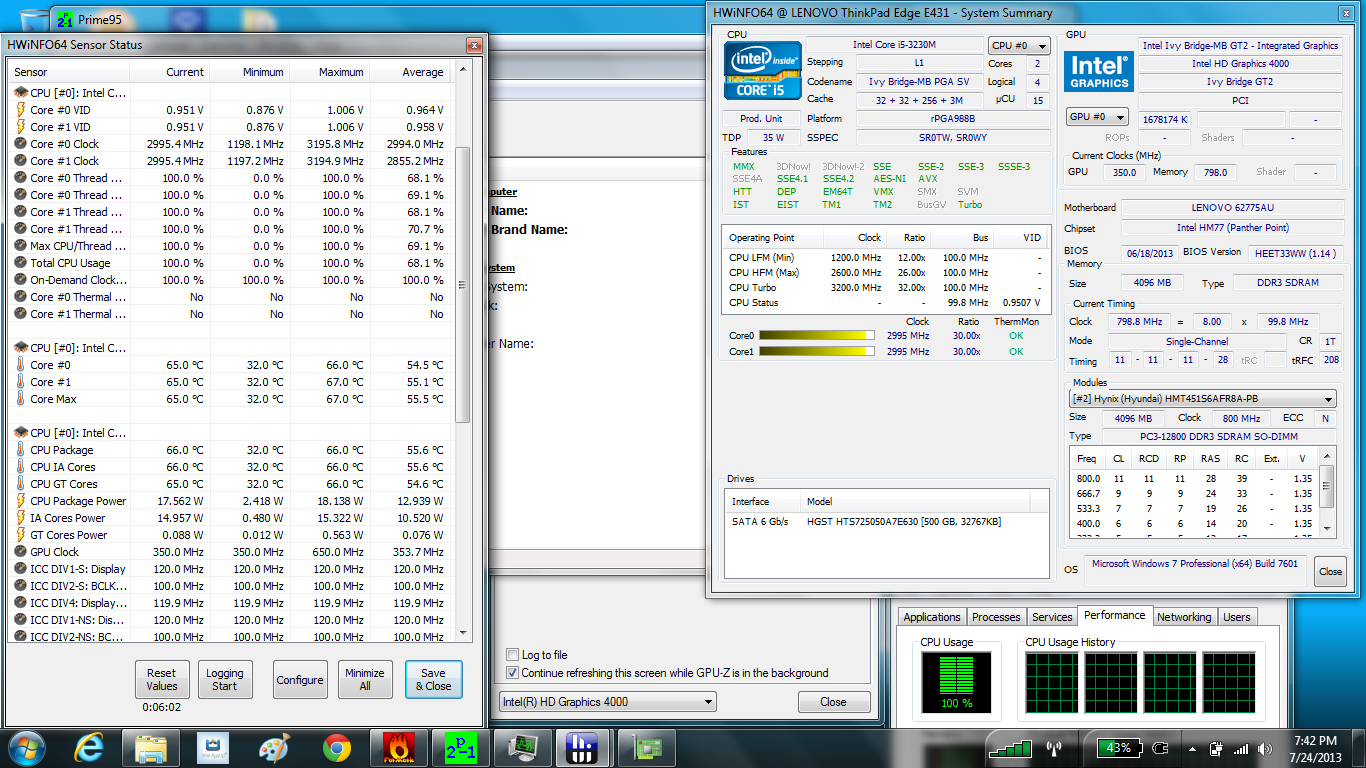Click the battery 43% tray indicator
The image size is (1366, 768).
1119,747
